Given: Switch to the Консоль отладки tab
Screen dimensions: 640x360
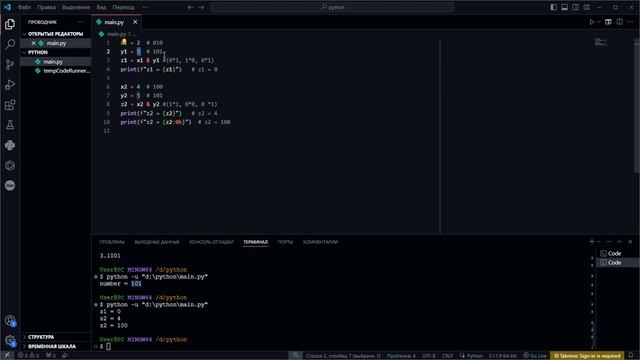Looking at the screenshot, I should point(211,242).
